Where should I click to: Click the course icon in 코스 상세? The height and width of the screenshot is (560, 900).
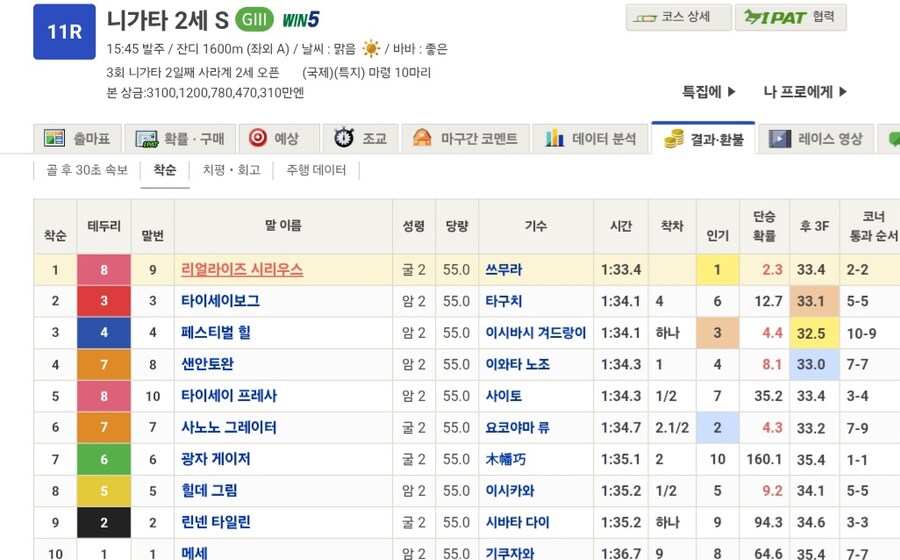click(x=645, y=18)
